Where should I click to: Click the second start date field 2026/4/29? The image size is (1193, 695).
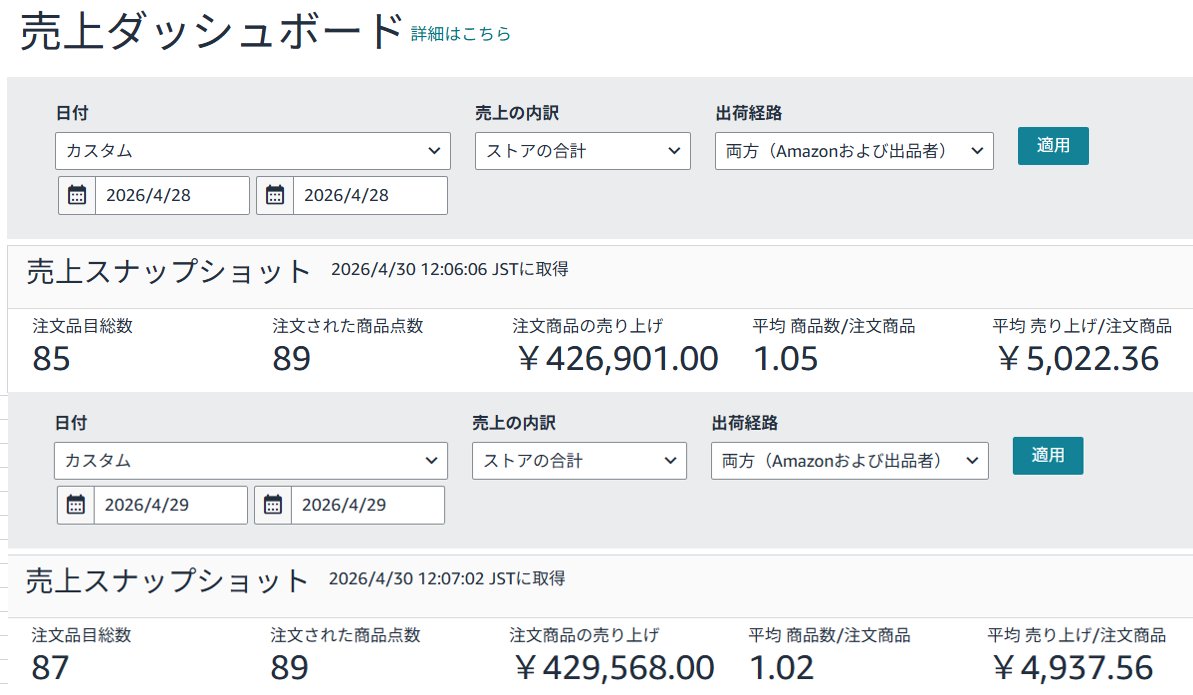coord(170,505)
